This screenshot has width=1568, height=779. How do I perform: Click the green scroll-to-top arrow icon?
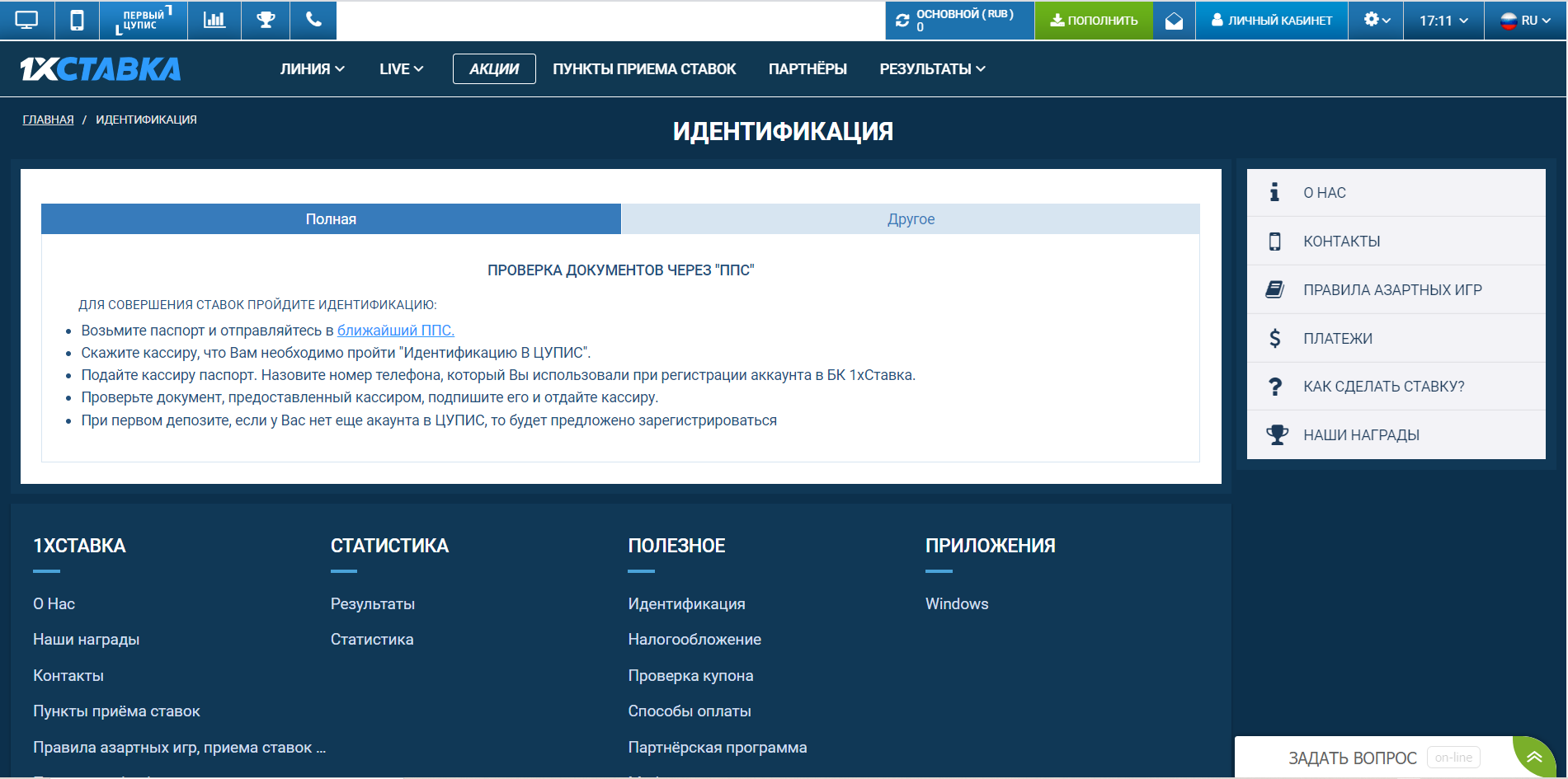1534,757
